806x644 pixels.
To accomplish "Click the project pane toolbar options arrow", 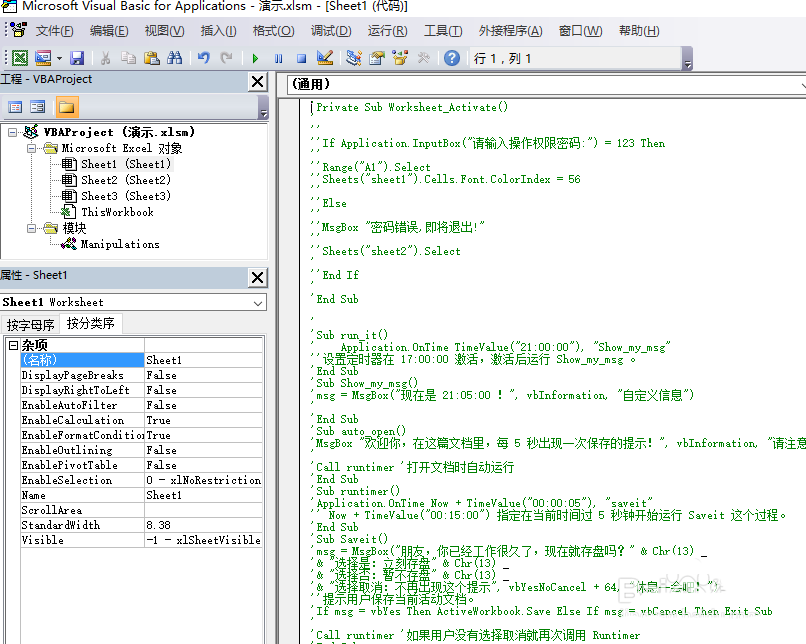I will click(263, 107).
